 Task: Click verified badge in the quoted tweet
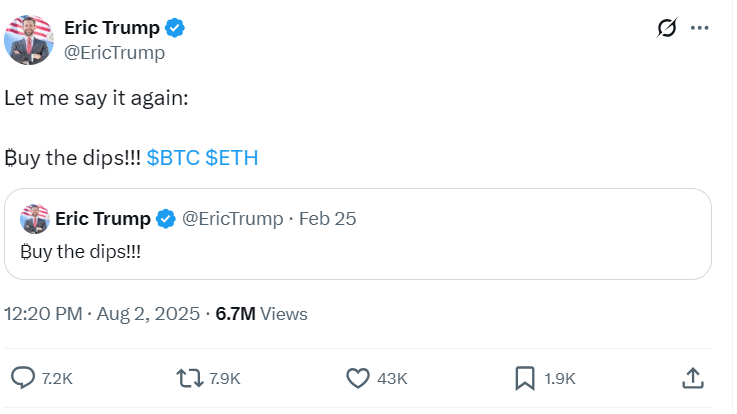(166, 218)
